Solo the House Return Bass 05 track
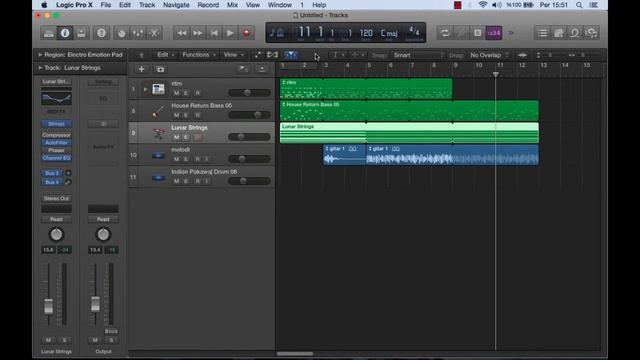This screenshot has height=360, width=640. (186, 115)
